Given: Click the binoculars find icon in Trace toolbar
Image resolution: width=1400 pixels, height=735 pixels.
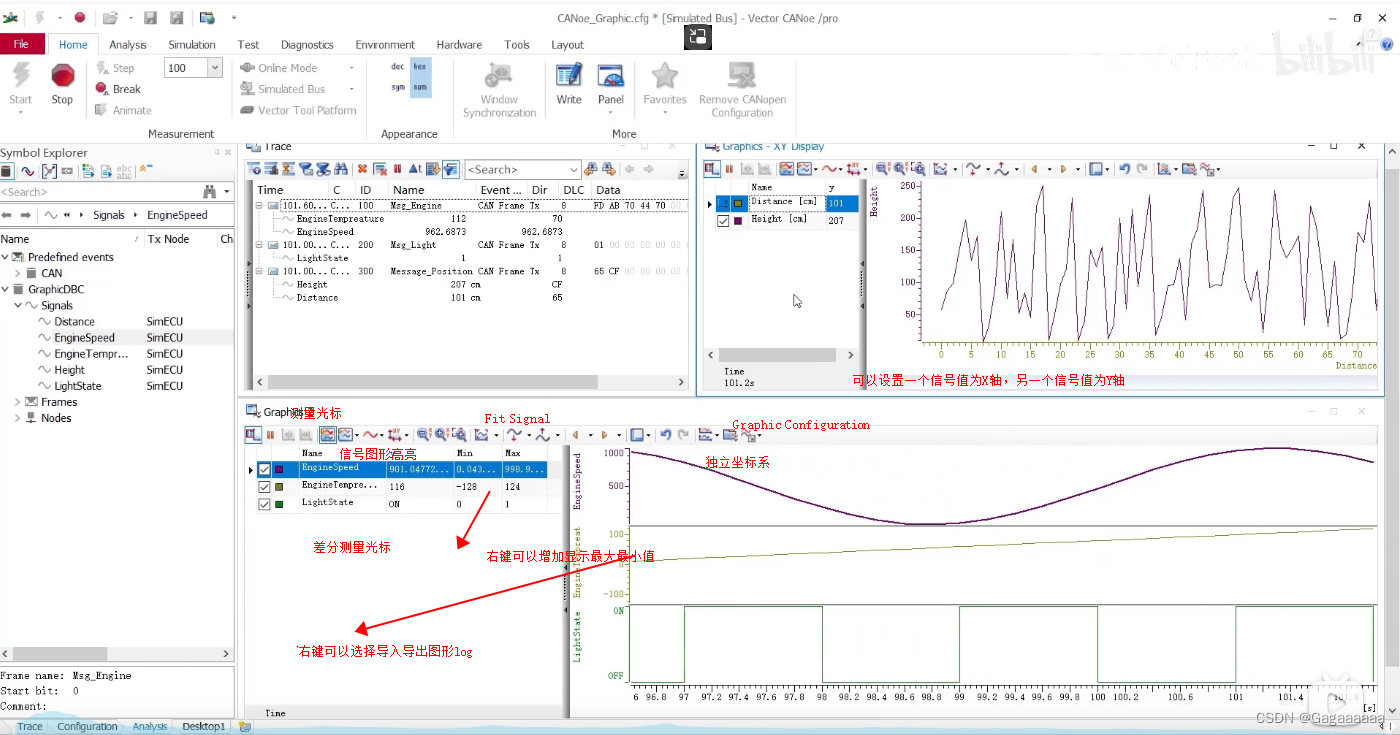Looking at the screenshot, I should [x=341, y=169].
